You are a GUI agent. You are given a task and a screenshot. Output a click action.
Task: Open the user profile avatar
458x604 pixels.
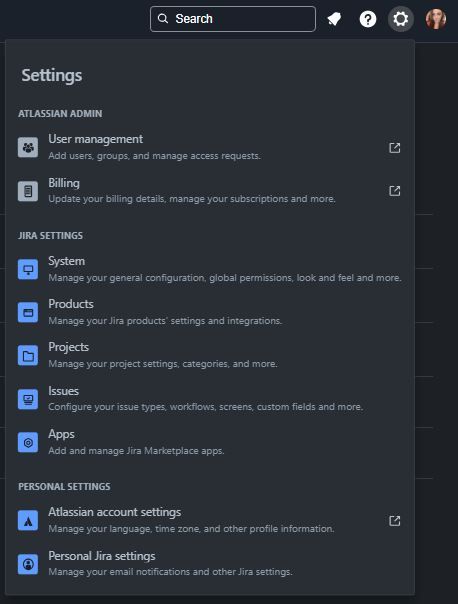point(436,19)
